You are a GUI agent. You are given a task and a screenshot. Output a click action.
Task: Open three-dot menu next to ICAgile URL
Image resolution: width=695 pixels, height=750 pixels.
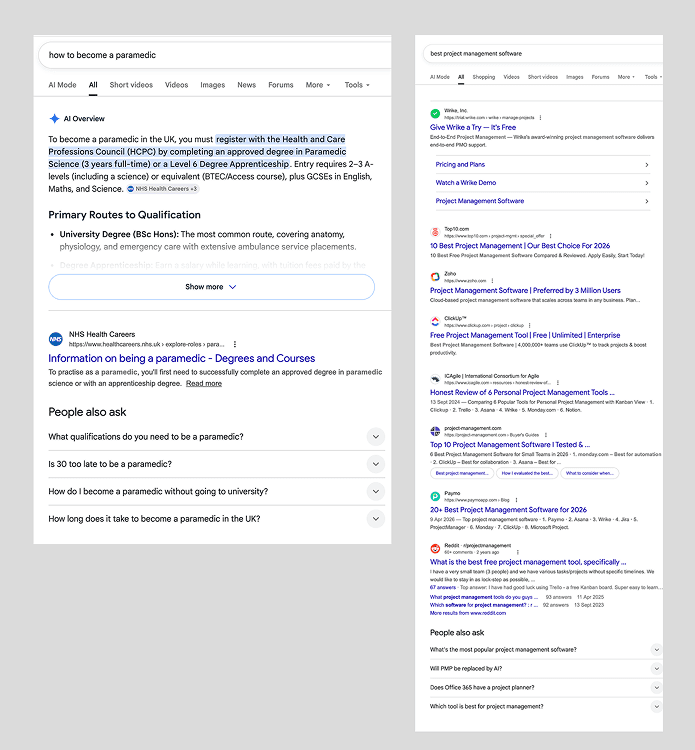coord(558,383)
